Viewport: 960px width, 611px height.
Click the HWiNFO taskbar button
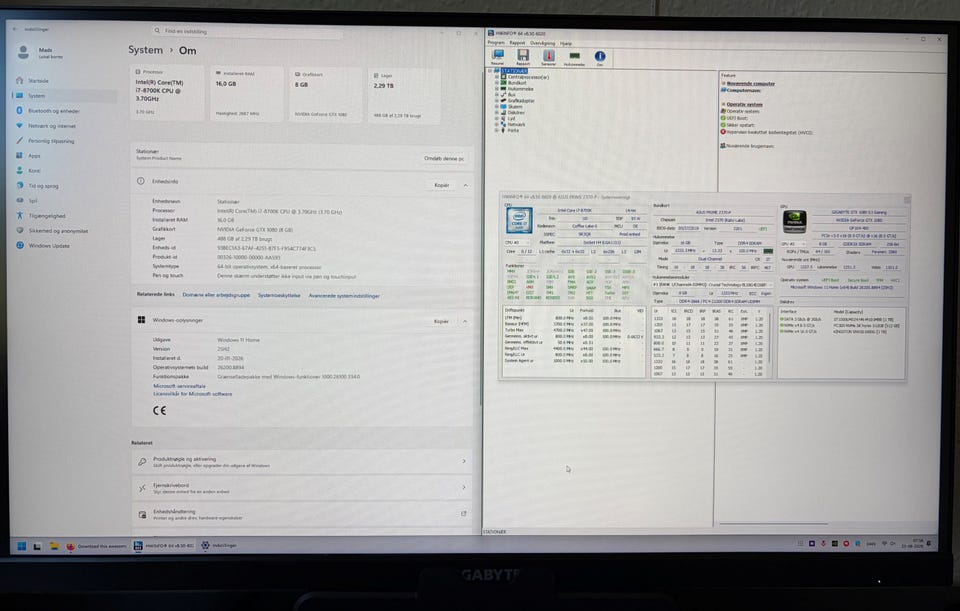(x=163, y=545)
